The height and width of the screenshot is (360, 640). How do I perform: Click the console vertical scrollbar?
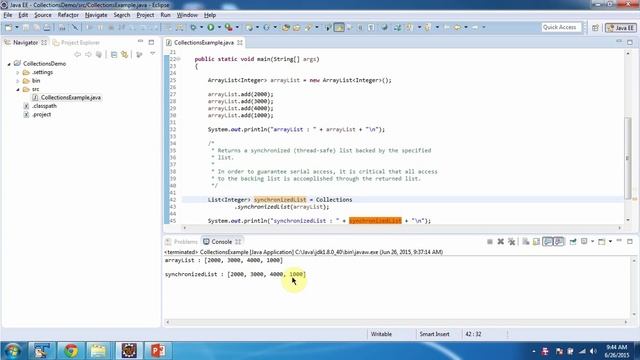[634, 287]
